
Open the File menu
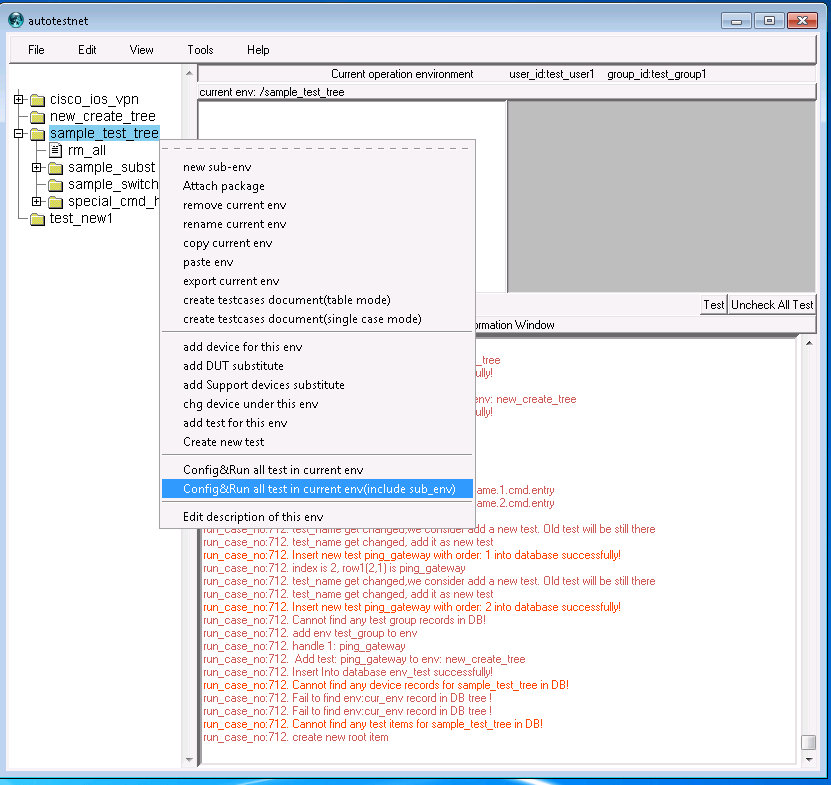point(36,50)
